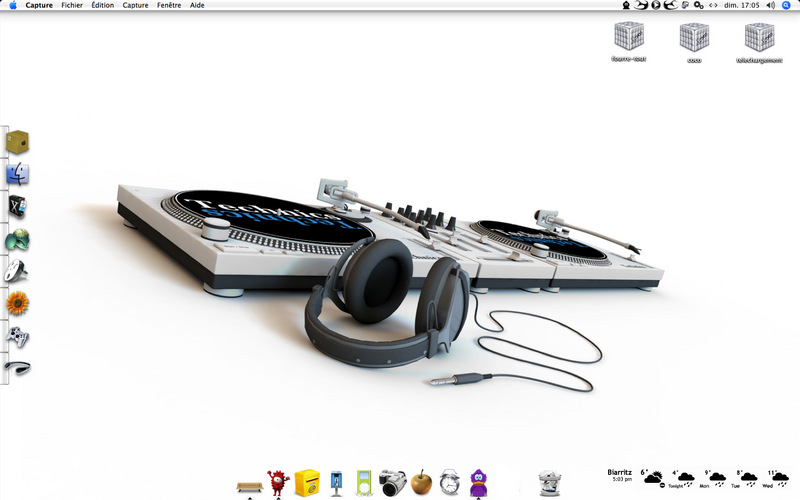Click the webcam-shaped menu bar icon

pyautogui.click(x=627, y=5)
